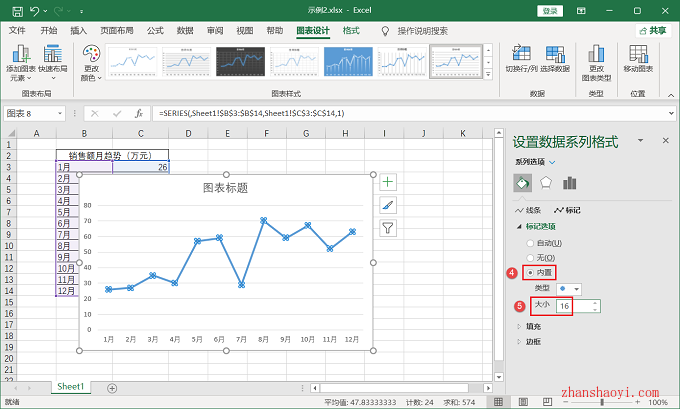Image resolution: width=680 pixels, height=409 pixels.
Task: Close the Format Data Series pane
Action: click(666, 141)
